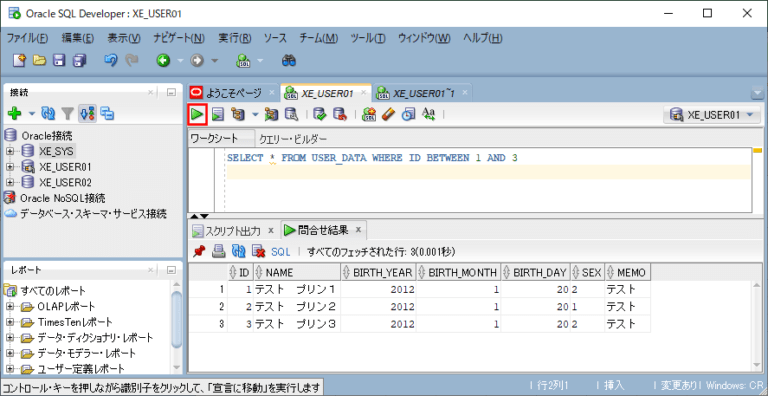
Task: Click the New file icon
Action: [x=19, y=61]
